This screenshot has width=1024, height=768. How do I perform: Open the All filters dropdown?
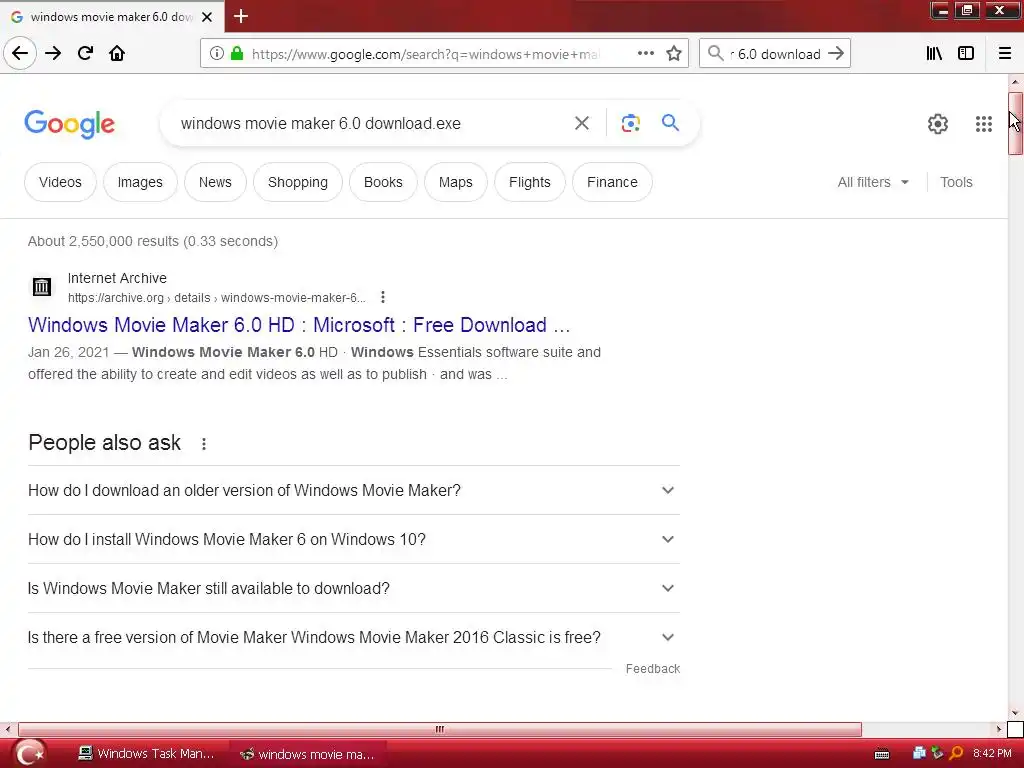pos(873,182)
